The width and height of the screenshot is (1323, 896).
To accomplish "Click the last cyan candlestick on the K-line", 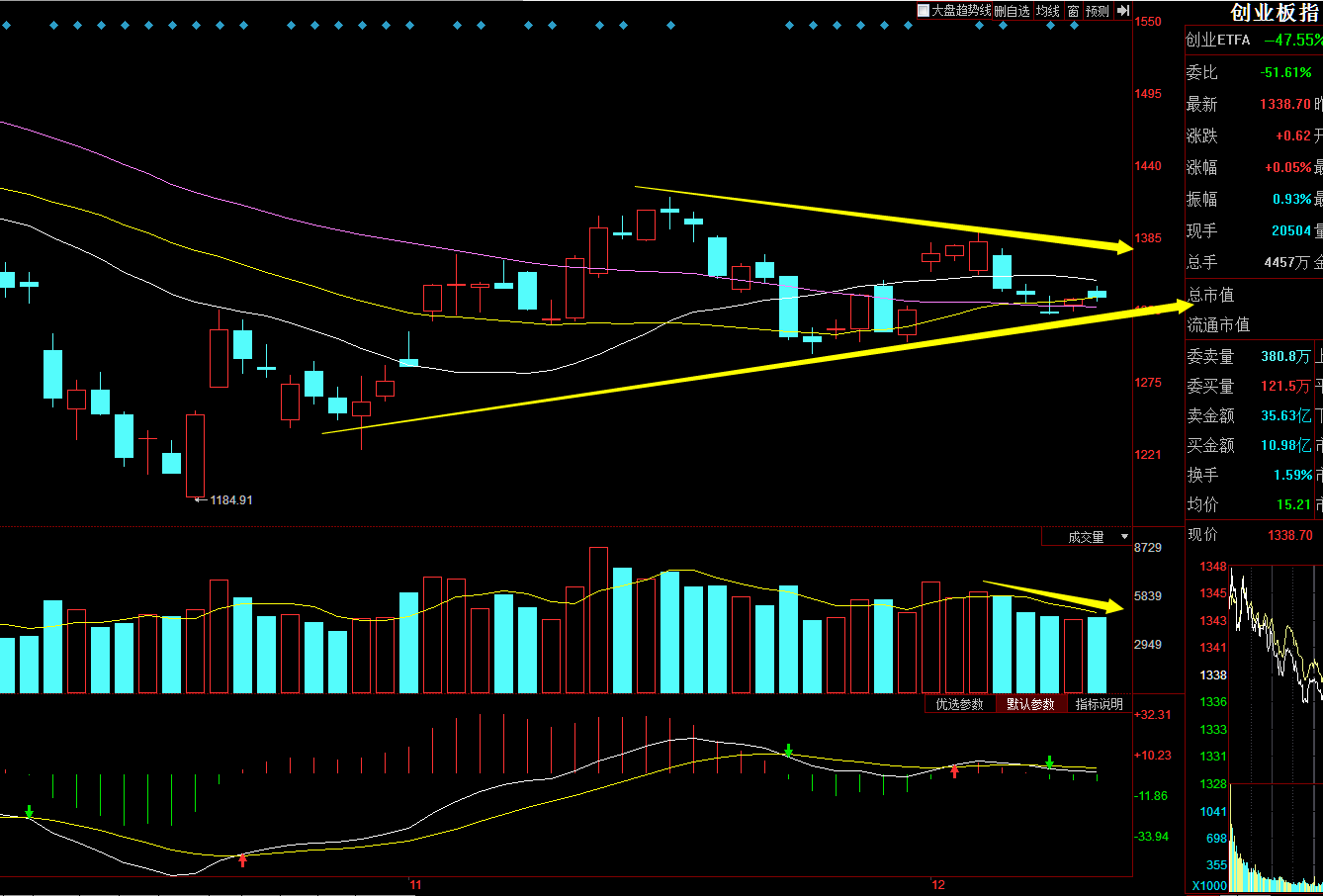I will click(x=1098, y=293).
